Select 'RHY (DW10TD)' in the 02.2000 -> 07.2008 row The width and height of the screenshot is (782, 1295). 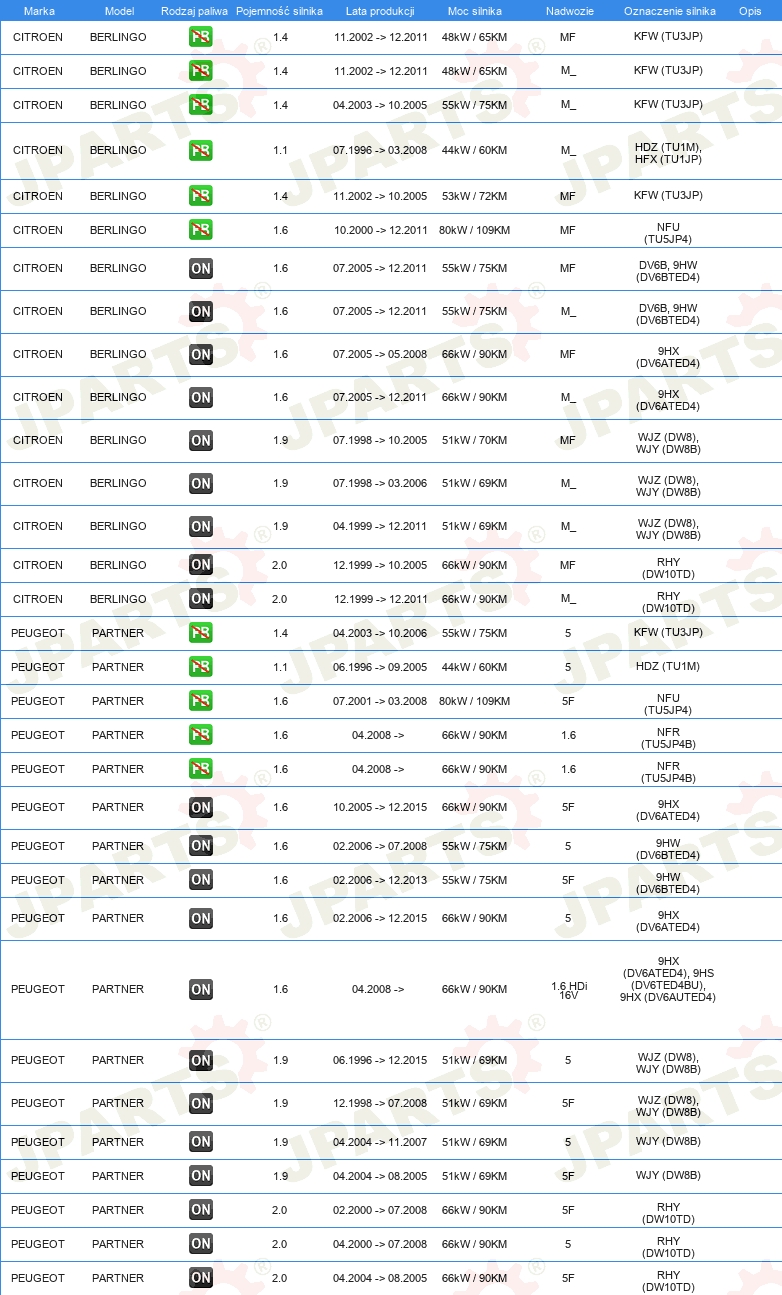(x=668, y=1213)
